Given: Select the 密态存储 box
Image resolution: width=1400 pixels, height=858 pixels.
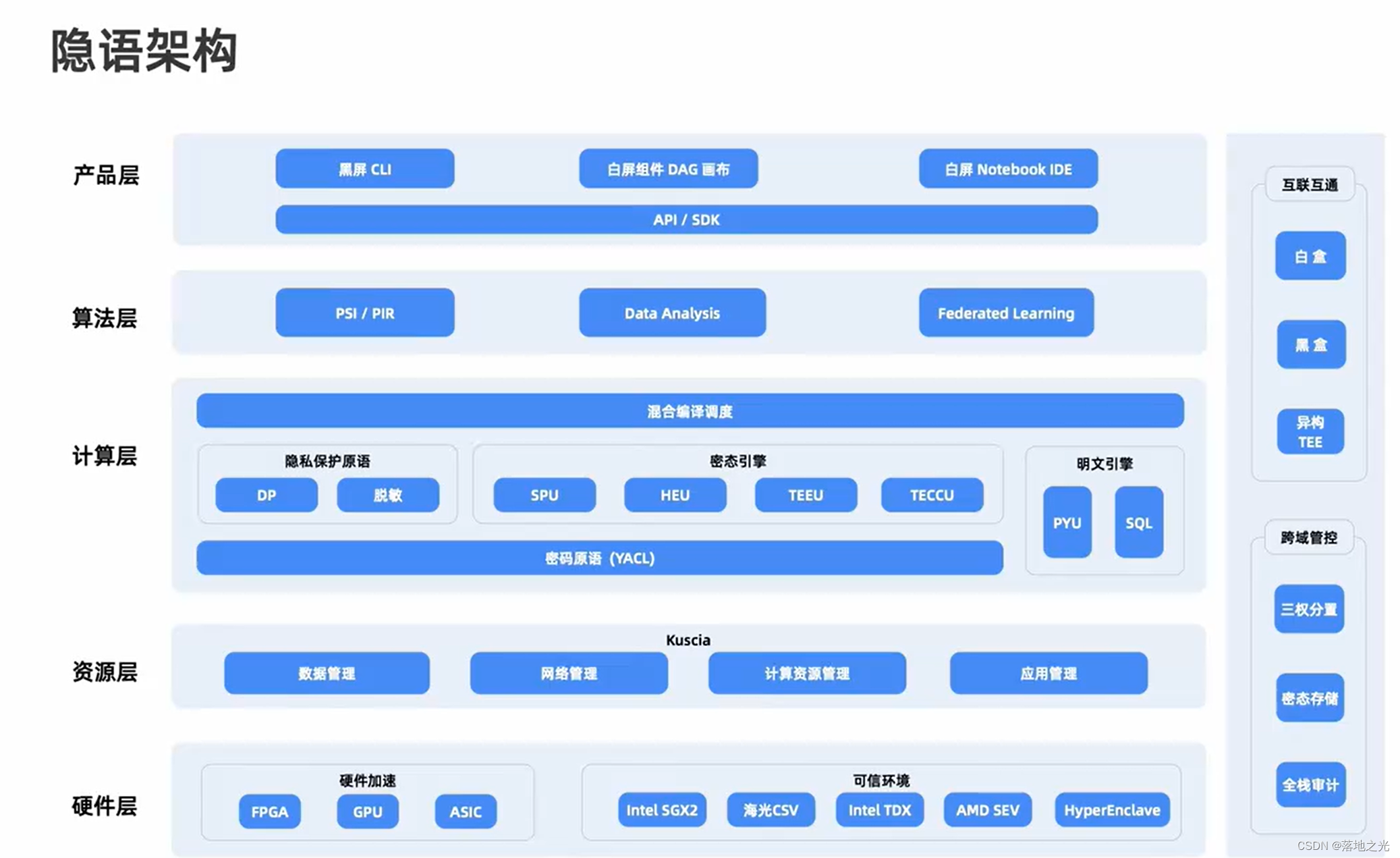Looking at the screenshot, I should pyautogui.click(x=1310, y=698).
